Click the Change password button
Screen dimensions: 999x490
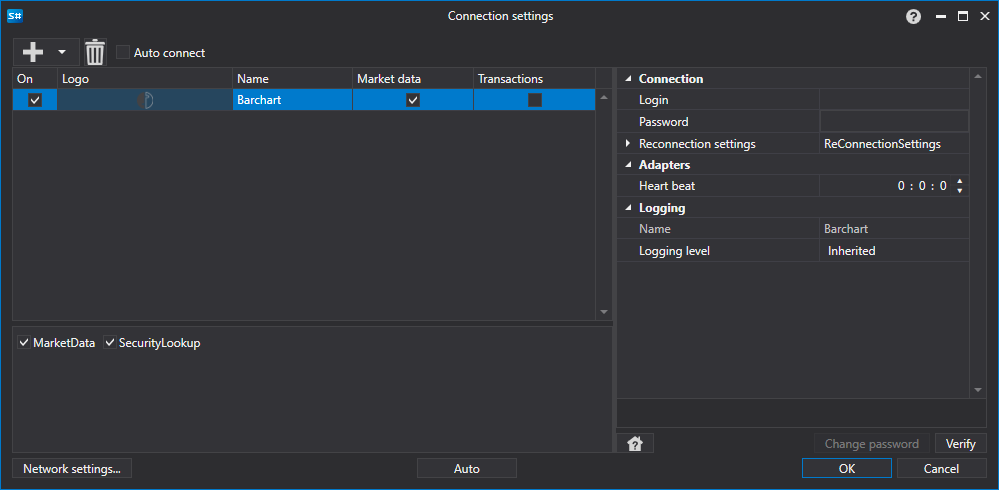coord(872,443)
